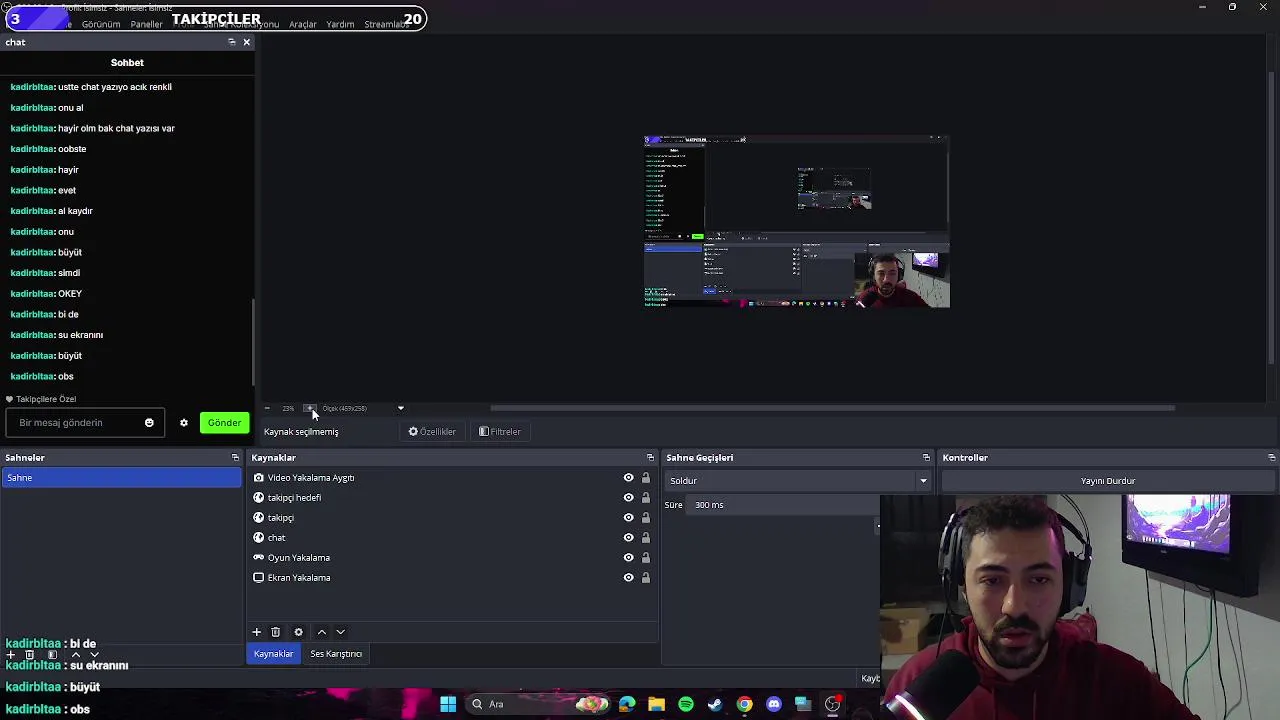Lock the chat source in Kaynaklar
This screenshot has width=1280, height=720.
pos(645,538)
